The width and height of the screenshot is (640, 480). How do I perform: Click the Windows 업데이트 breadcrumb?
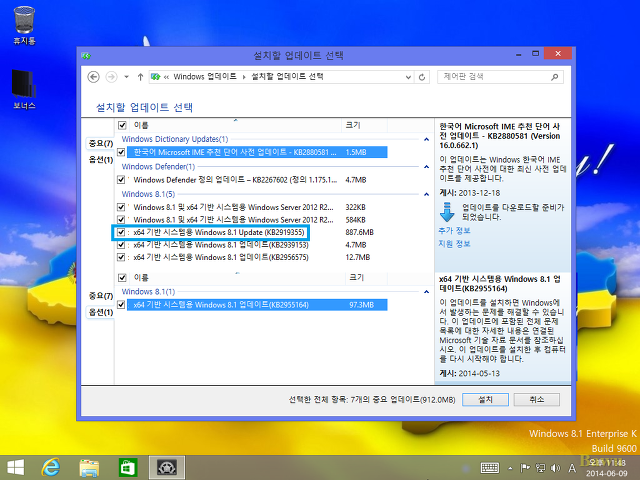(x=205, y=77)
